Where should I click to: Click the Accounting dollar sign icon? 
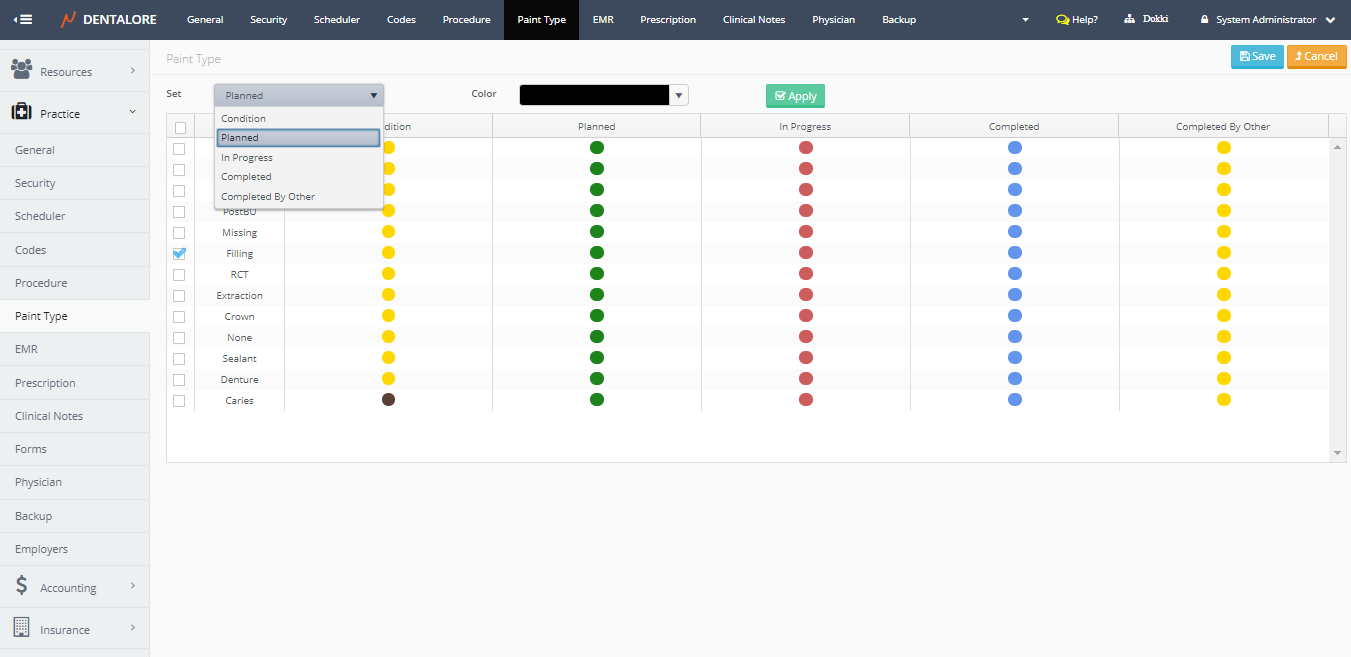click(x=21, y=587)
